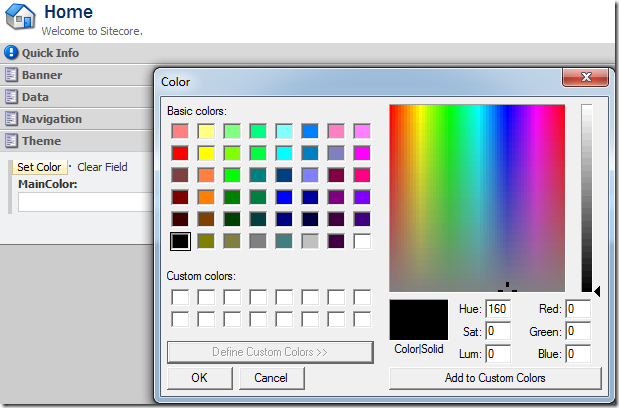The height and width of the screenshot is (408, 619).
Task: Click the Navigation section icon
Action: click(11, 119)
